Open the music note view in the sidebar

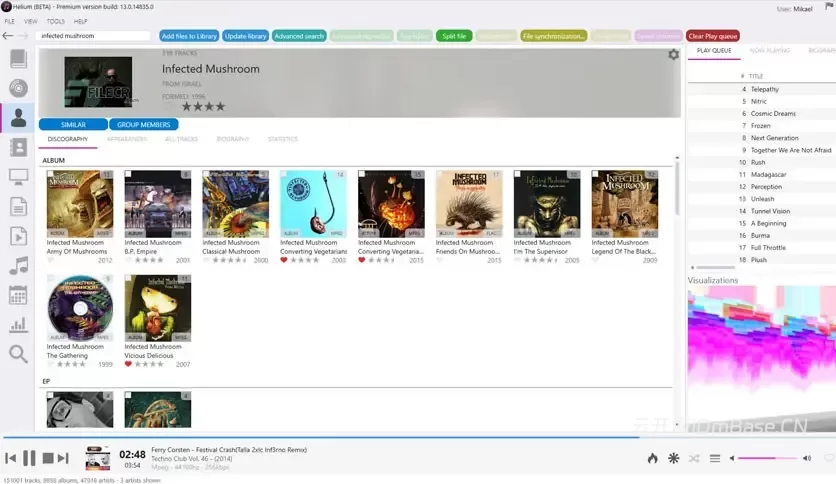tap(18, 265)
